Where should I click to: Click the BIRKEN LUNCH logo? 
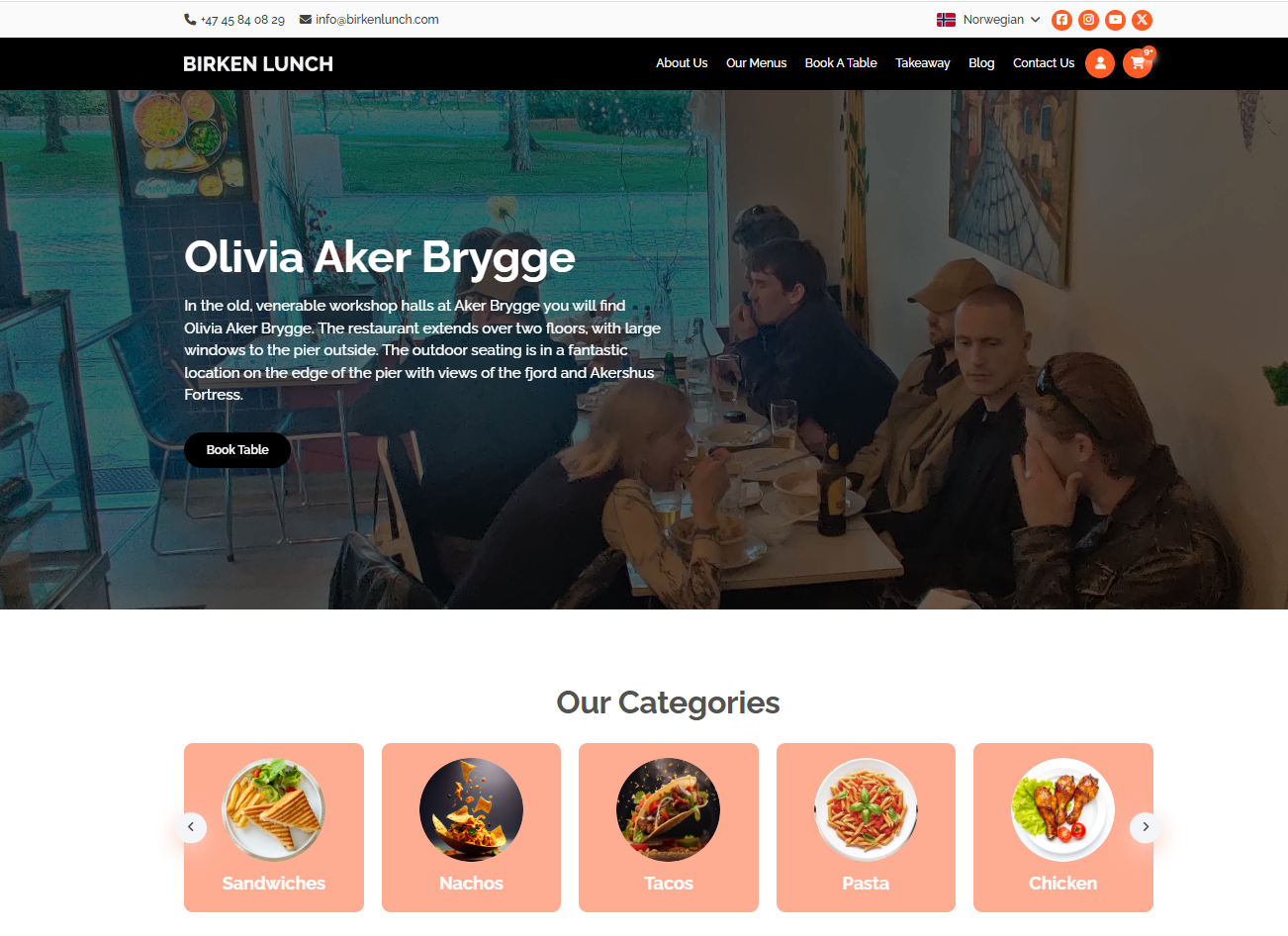pyautogui.click(x=258, y=64)
